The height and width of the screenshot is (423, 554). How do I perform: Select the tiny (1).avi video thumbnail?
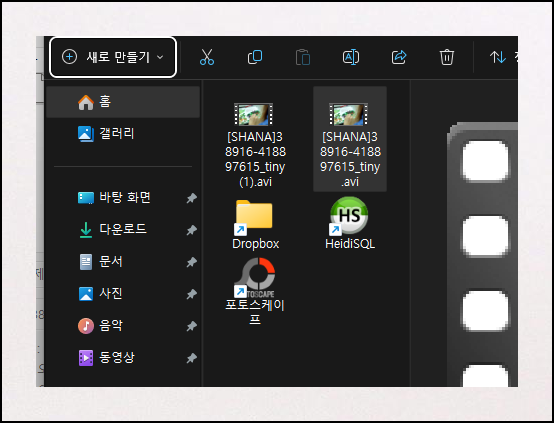[253, 114]
